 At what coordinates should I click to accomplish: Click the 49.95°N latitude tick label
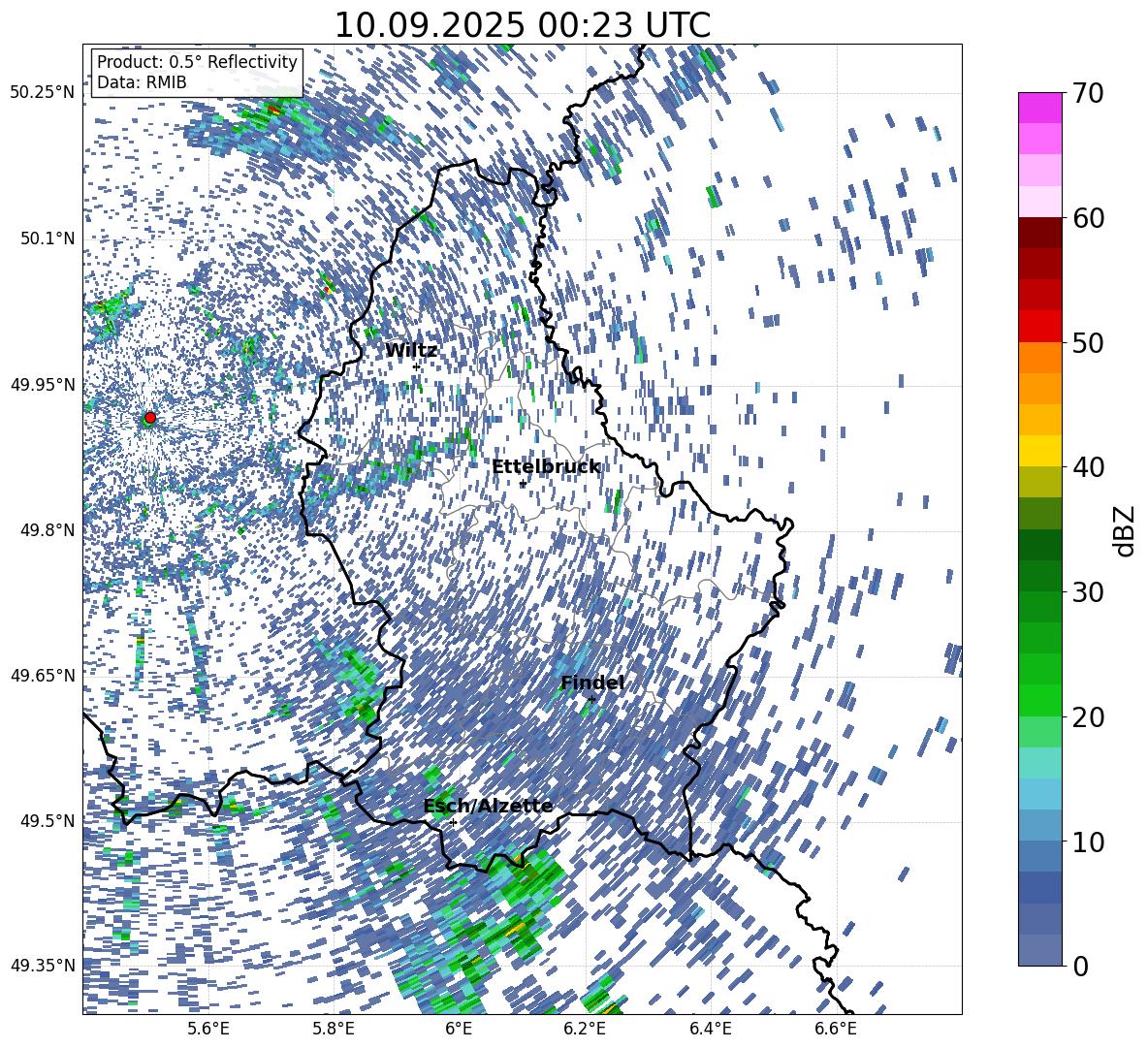click(43, 384)
